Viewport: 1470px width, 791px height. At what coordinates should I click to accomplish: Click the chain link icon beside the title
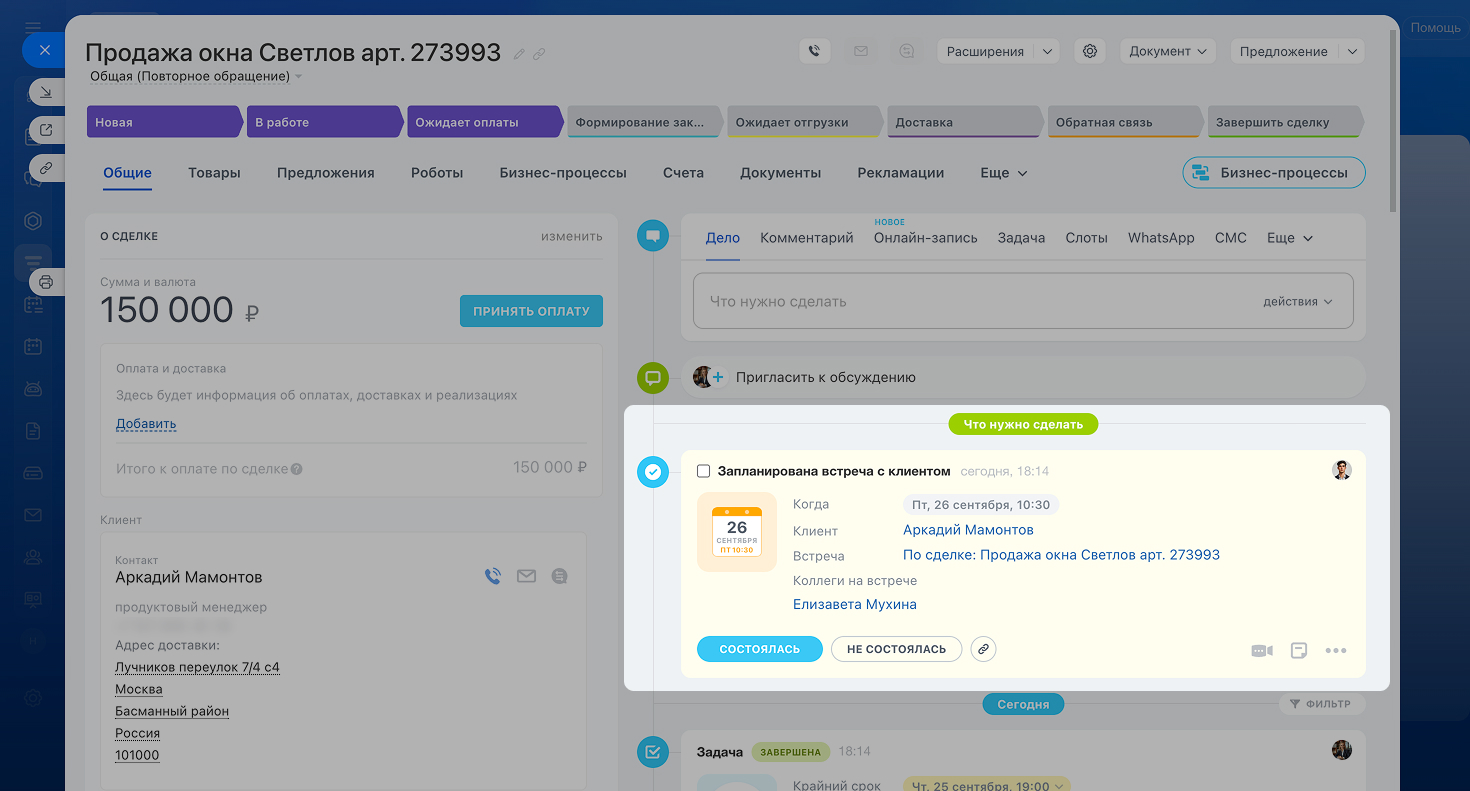539,54
